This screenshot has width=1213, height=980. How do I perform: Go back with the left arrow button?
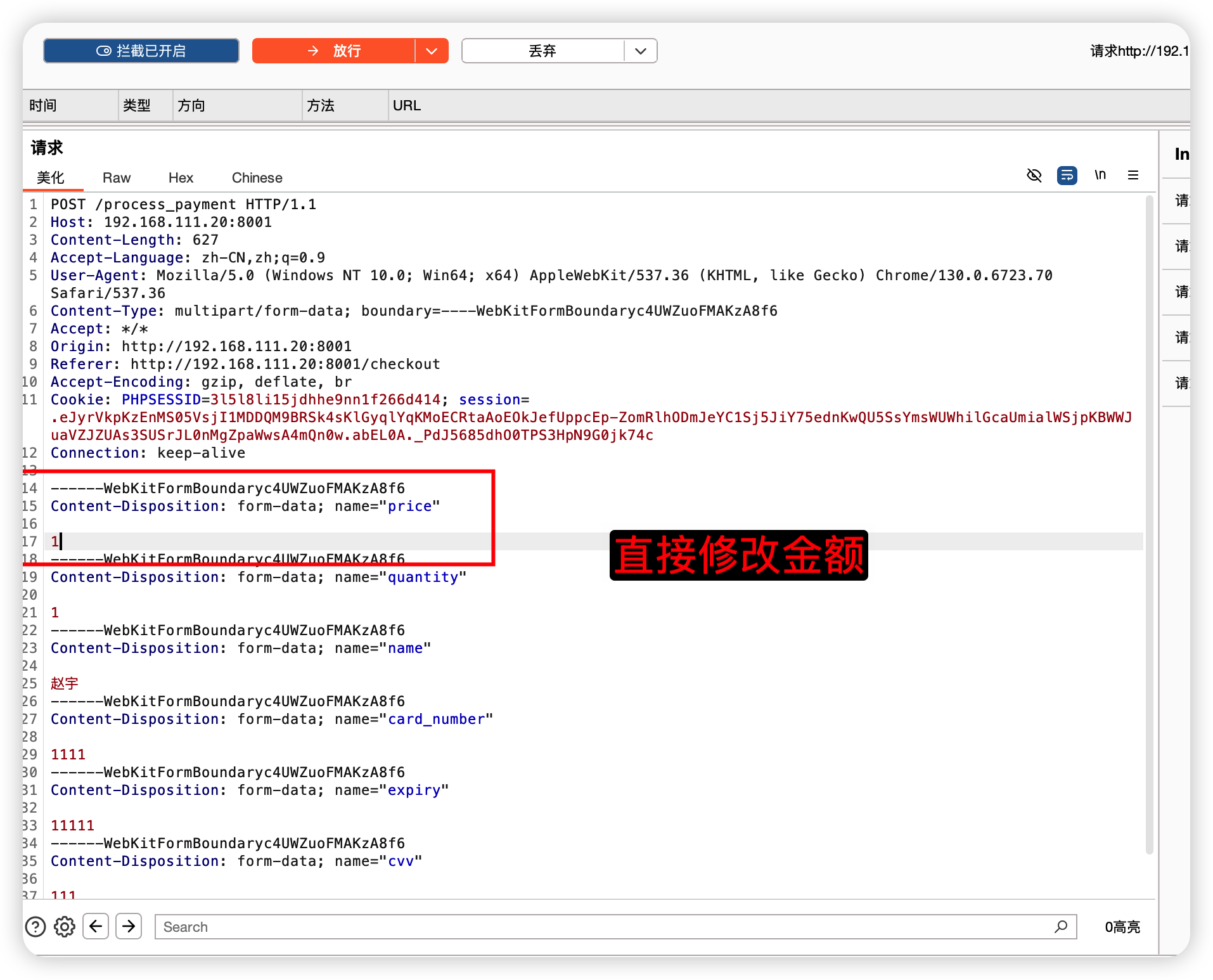coord(96,927)
